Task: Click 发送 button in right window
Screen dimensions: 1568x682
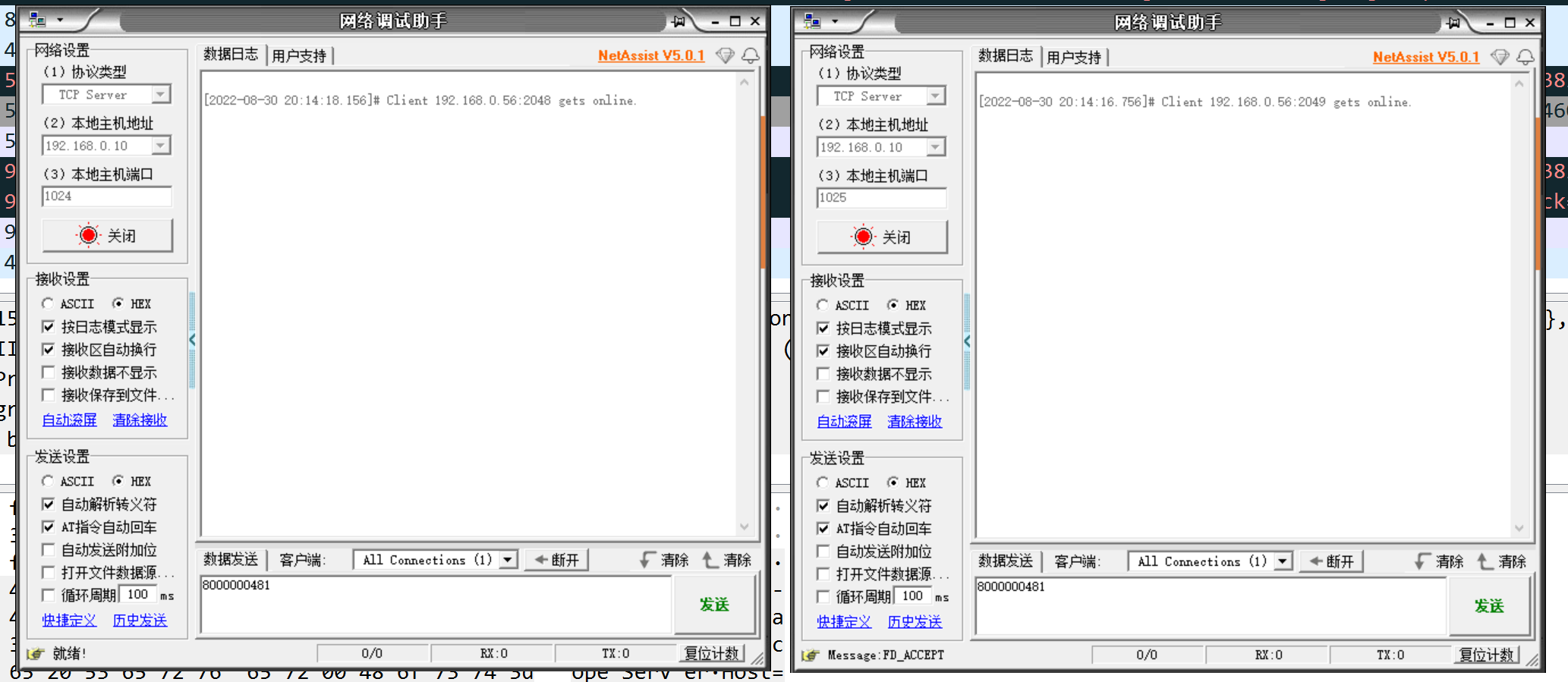Action: [1489, 605]
